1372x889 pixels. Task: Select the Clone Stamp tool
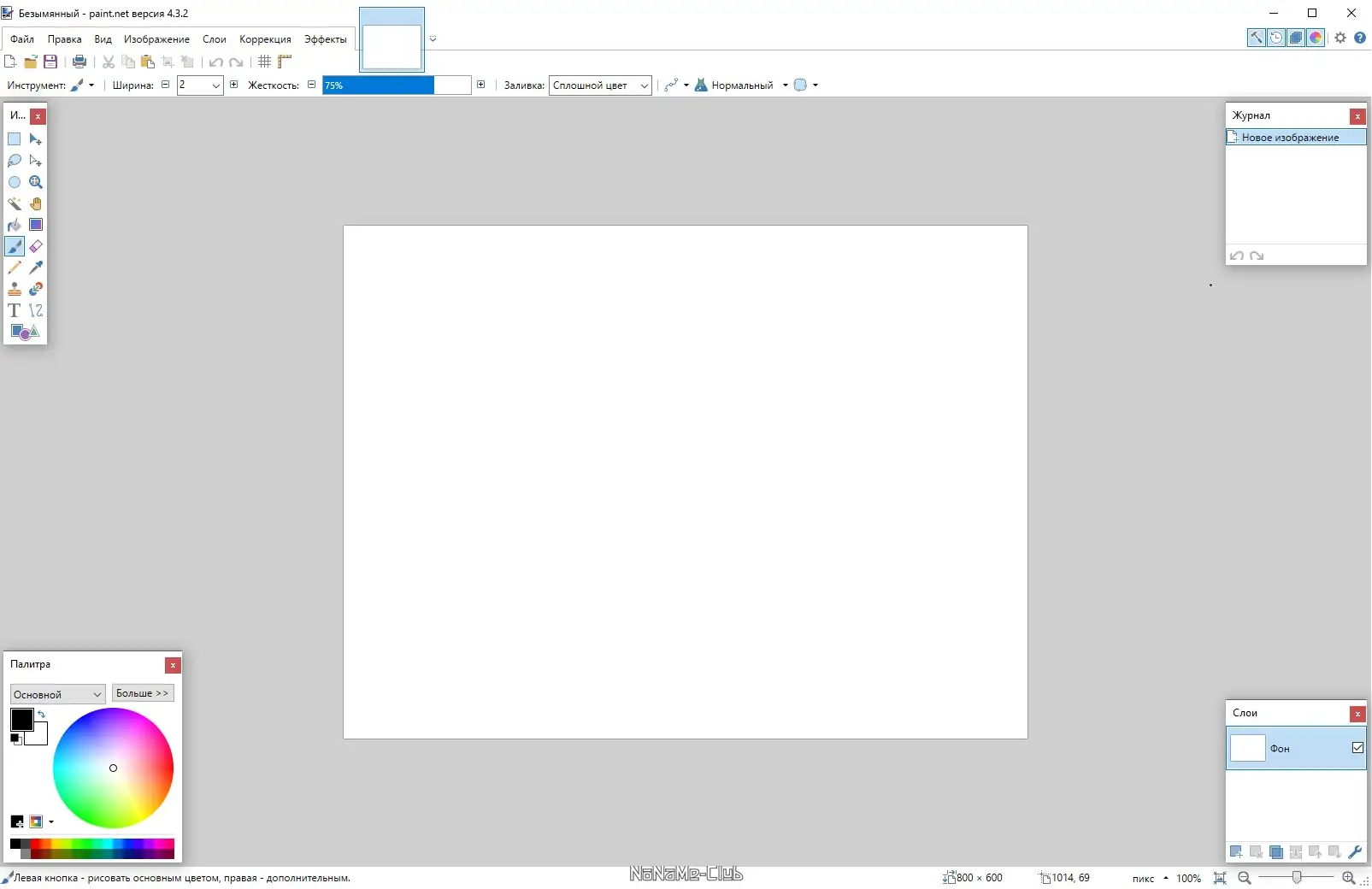tap(15, 289)
